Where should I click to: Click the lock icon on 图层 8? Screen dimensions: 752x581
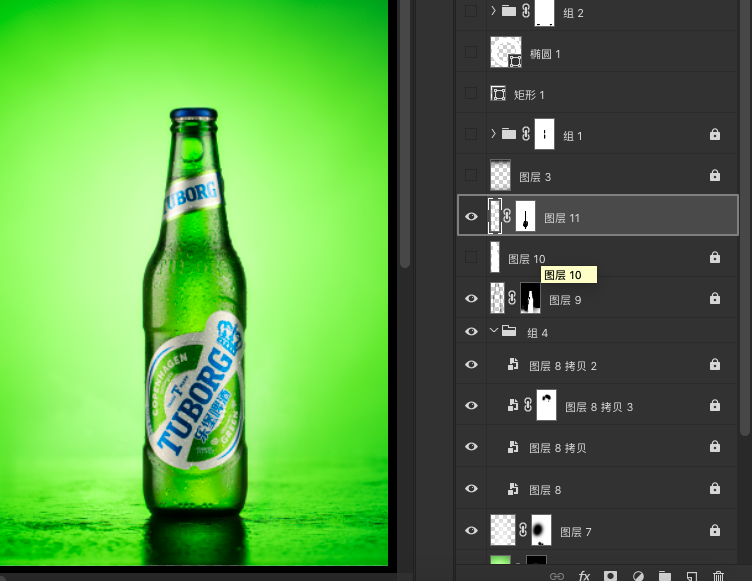[x=715, y=488]
